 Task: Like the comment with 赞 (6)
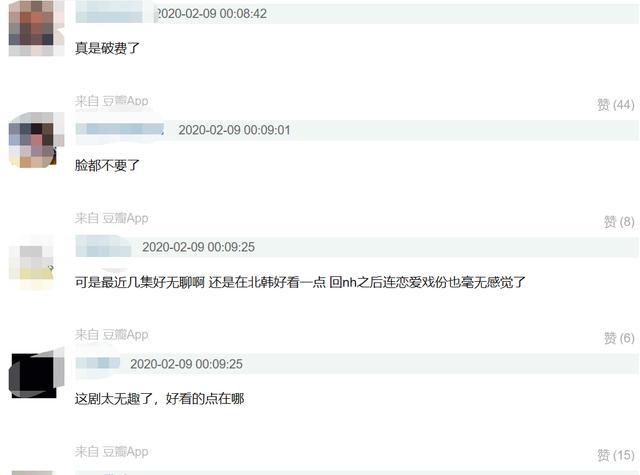pos(619,338)
